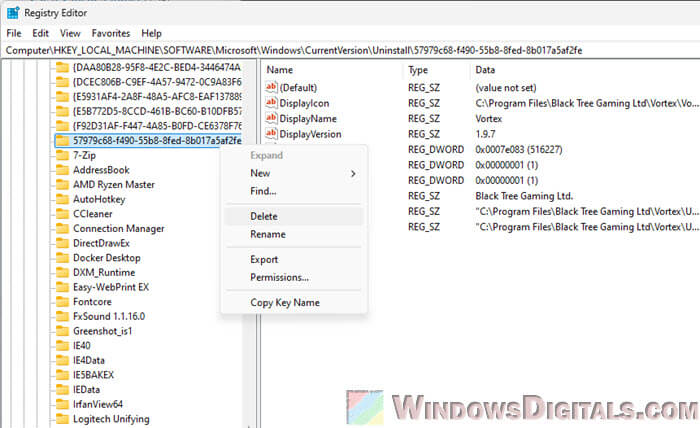Select the {DCEC806B-C9EF key in tree

coord(156,82)
